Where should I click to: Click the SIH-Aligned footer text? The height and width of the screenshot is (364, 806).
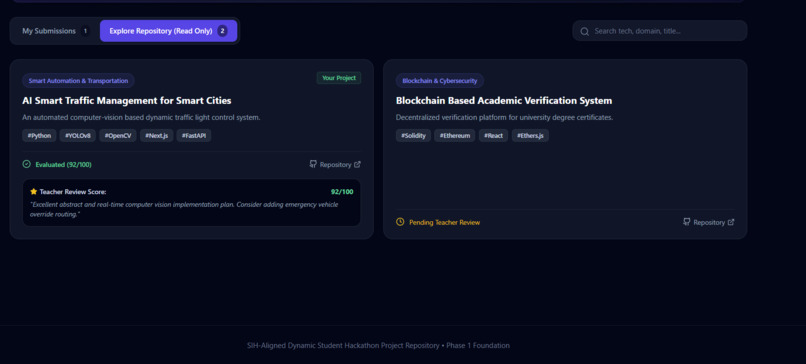point(378,345)
